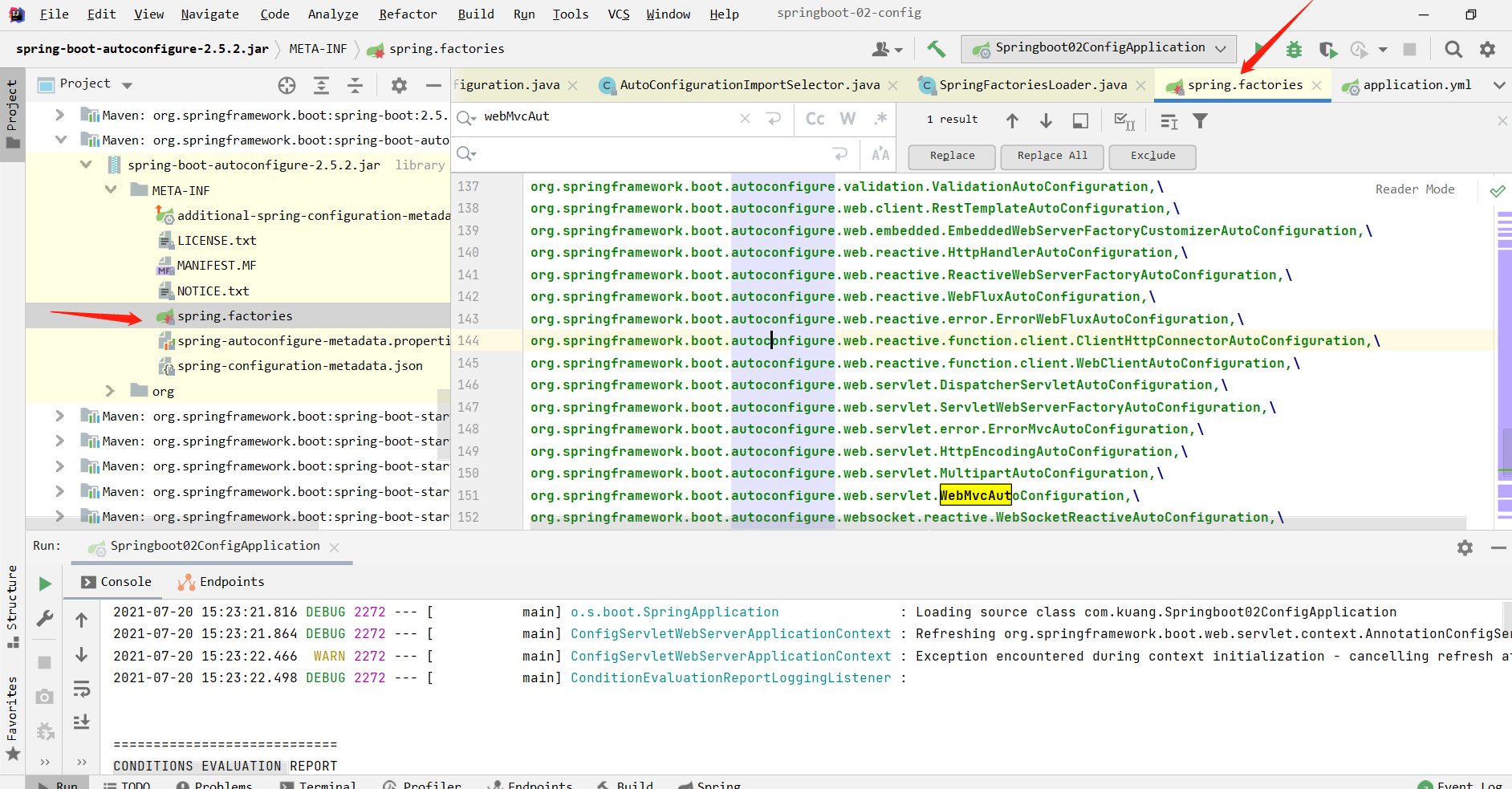Run with coverage icon in toolbar
The width and height of the screenshot is (1512, 789).
(x=1327, y=50)
